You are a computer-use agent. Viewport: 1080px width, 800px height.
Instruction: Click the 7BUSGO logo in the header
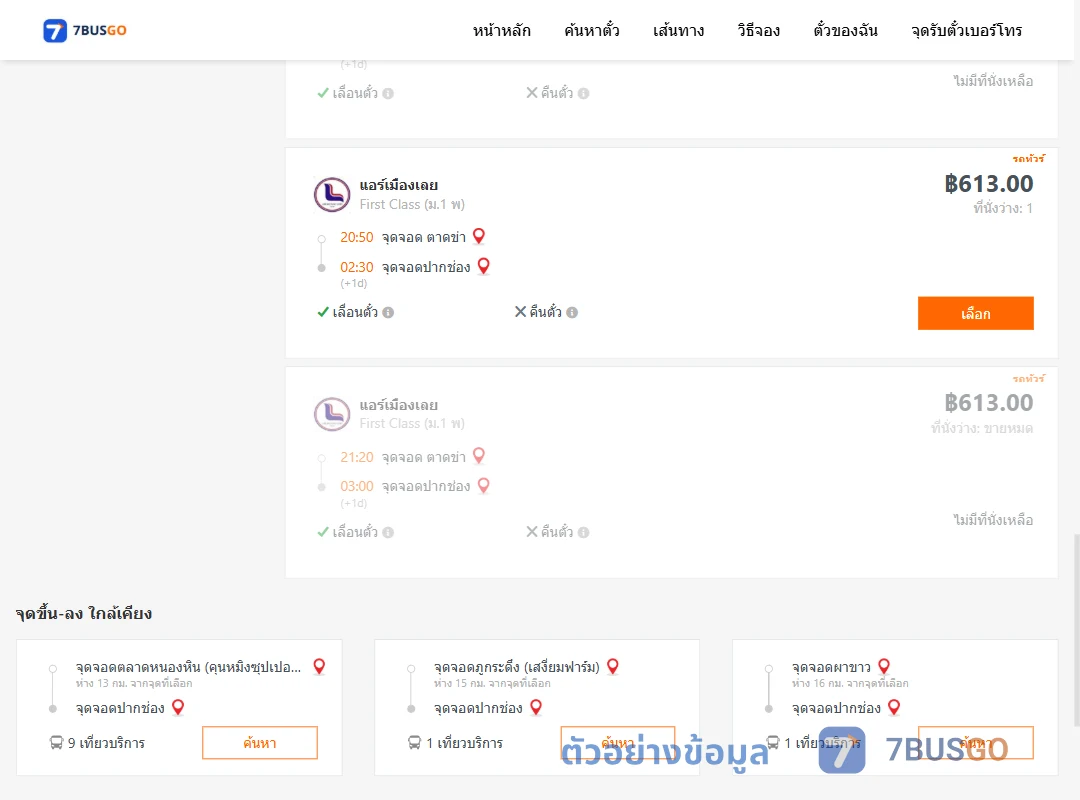(x=85, y=30)
